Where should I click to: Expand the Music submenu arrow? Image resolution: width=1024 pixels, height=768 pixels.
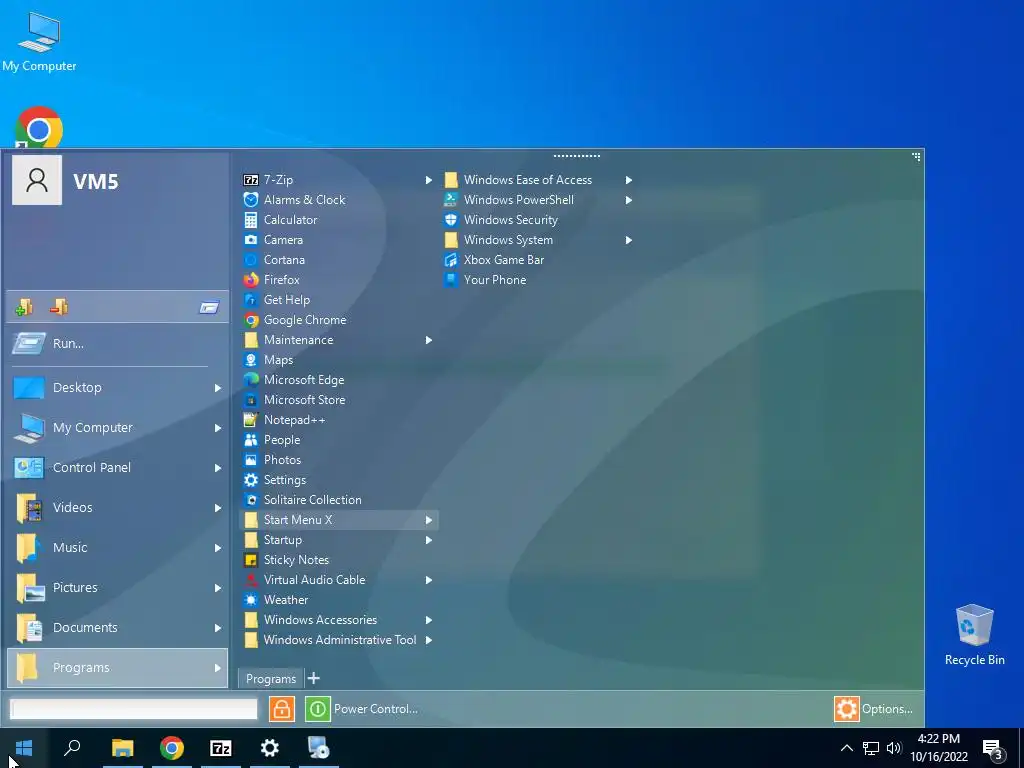click(x=217, y=548)
